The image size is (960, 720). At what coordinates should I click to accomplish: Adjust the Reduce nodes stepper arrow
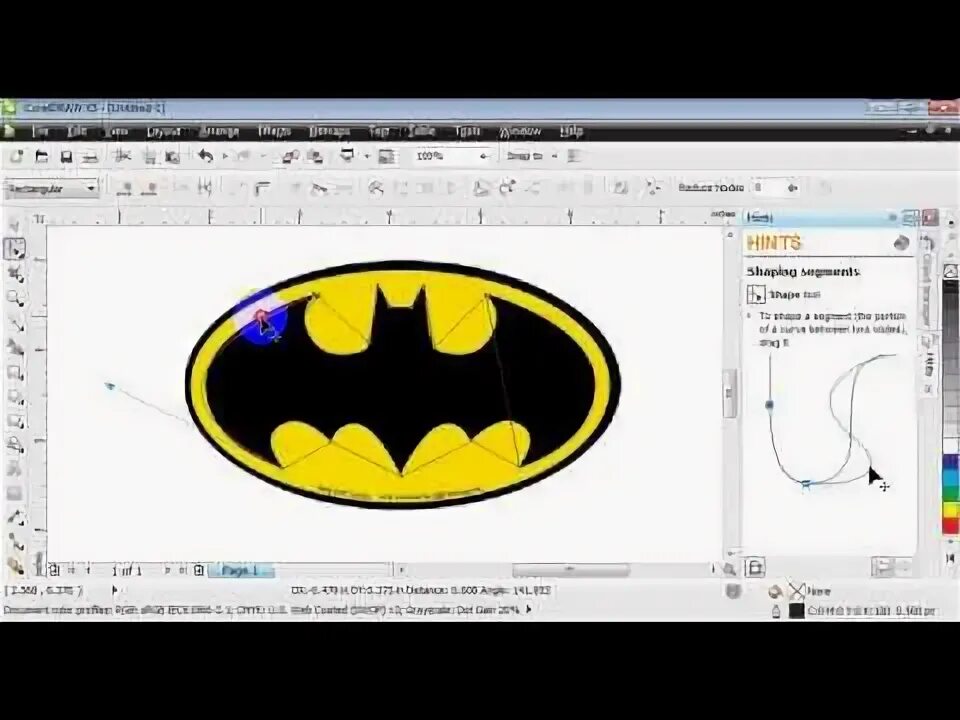[x=793, y=188]
